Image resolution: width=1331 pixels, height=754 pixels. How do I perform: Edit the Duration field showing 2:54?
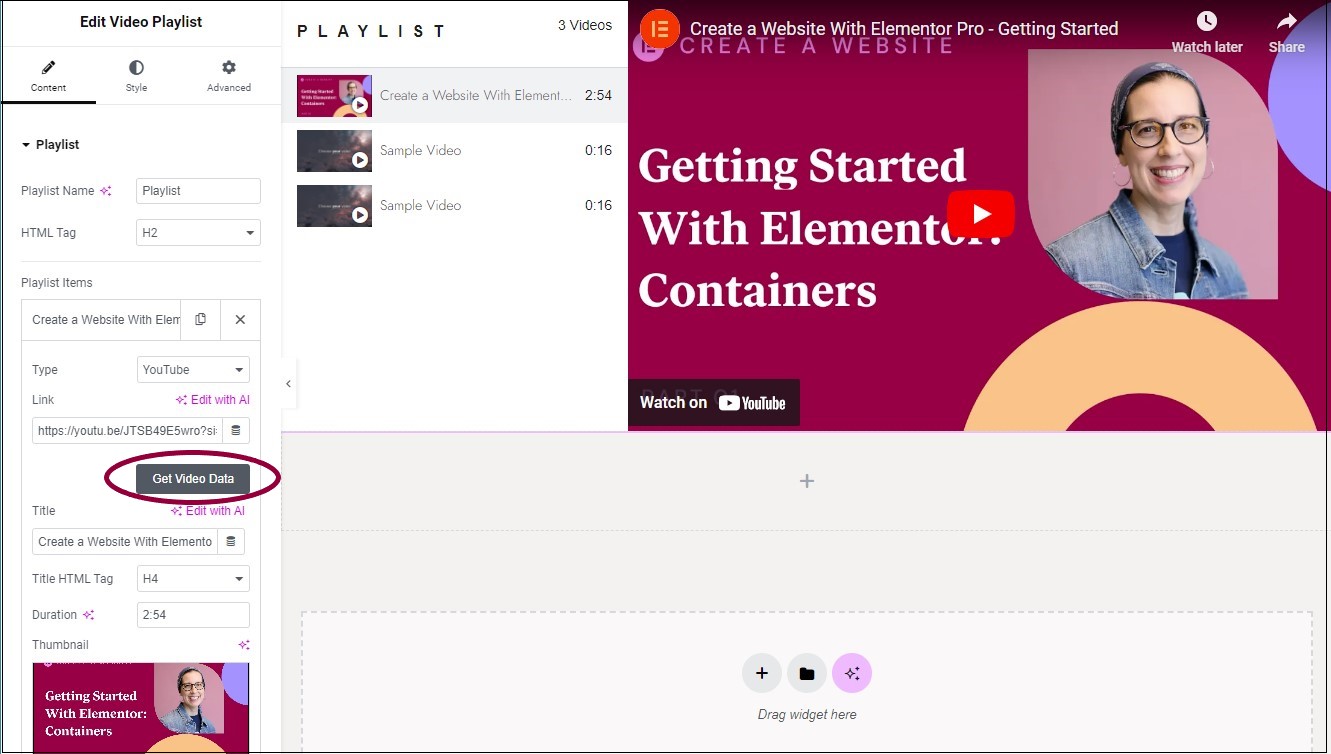193,615
